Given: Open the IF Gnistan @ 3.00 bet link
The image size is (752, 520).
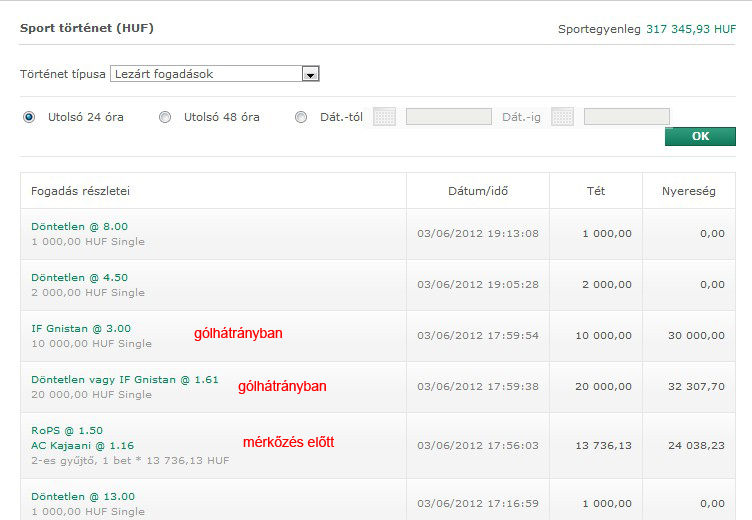Looking at the screenshot, I should (x=81, y=329).
